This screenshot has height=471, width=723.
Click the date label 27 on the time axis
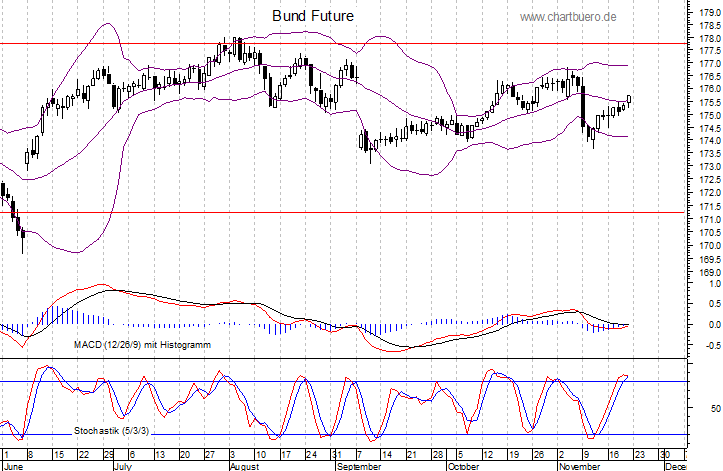click(210, 455)
